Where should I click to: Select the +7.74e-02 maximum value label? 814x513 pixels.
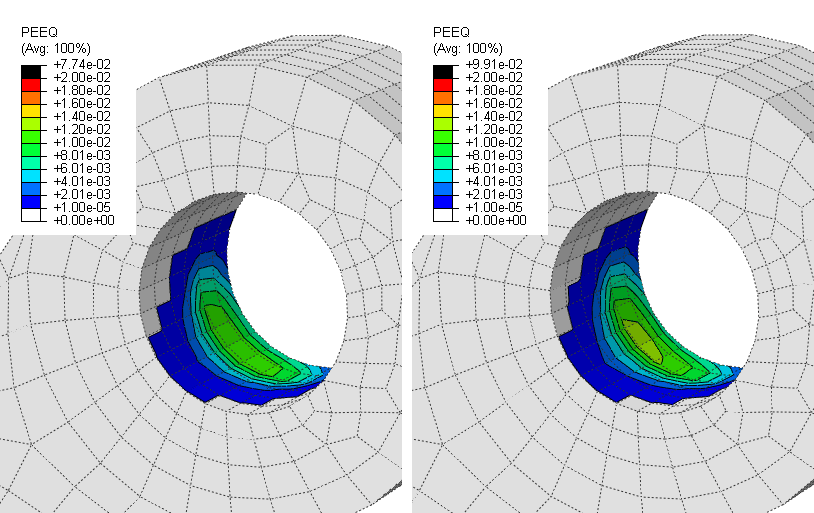point(88,64)
